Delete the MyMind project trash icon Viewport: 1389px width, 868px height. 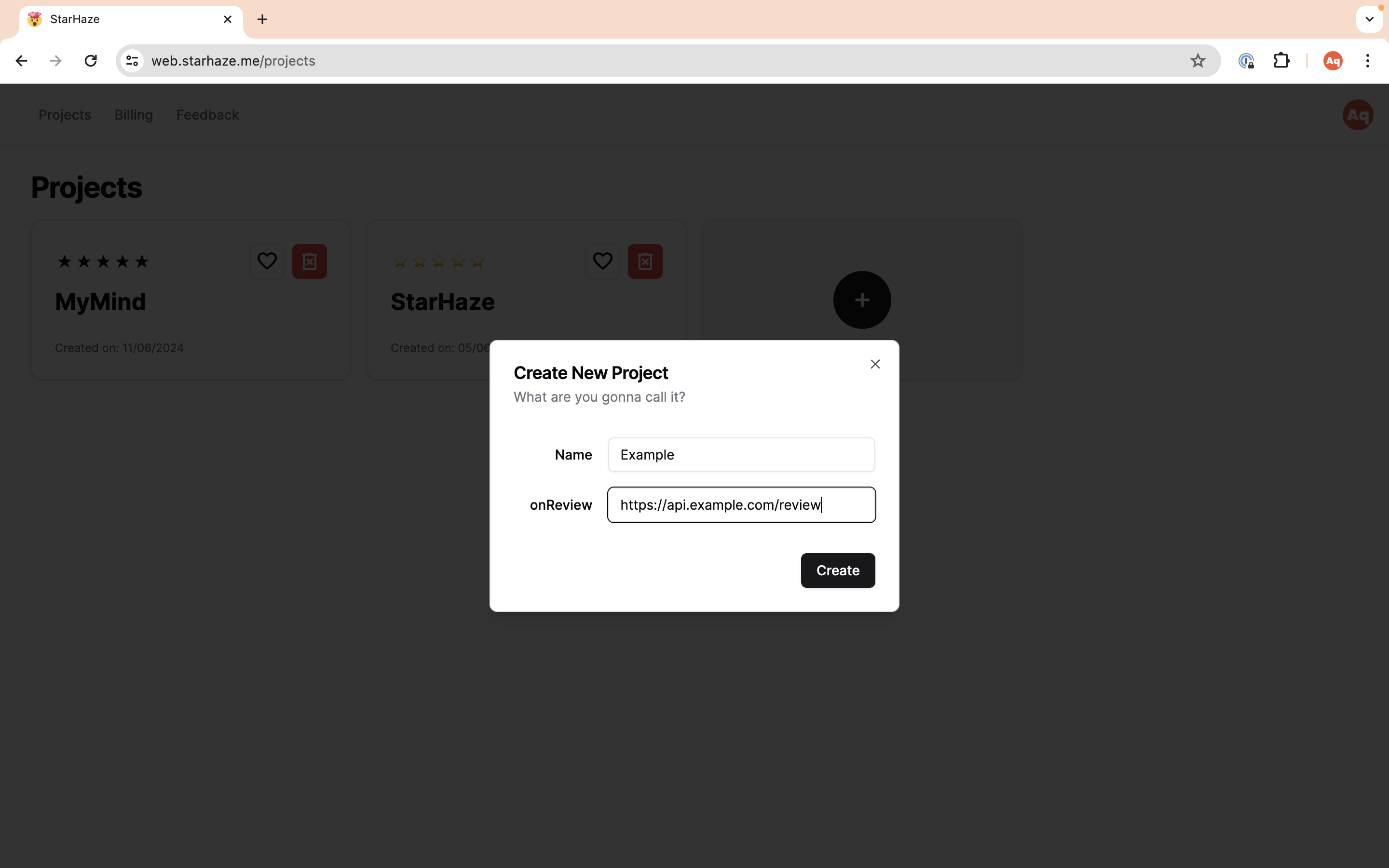[x=309, y=261]
